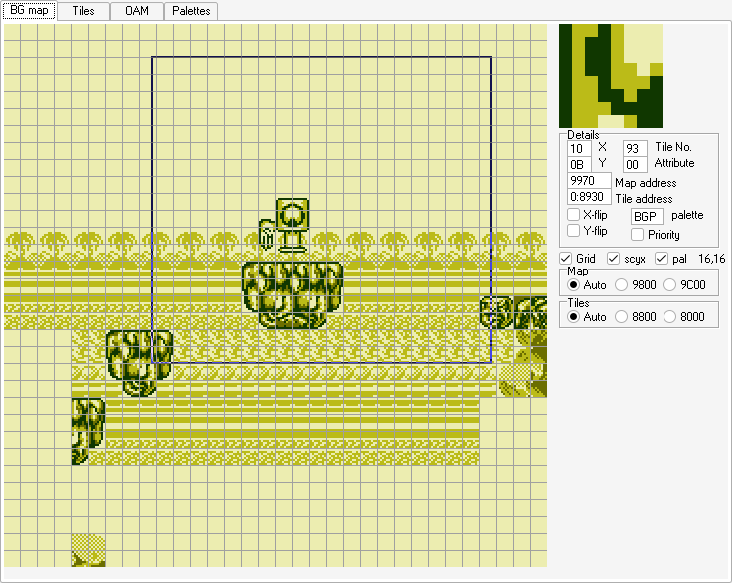Click the small character sprite beside the signpost
The height and width of the screenshot is (583, 732).
[267, 234]
